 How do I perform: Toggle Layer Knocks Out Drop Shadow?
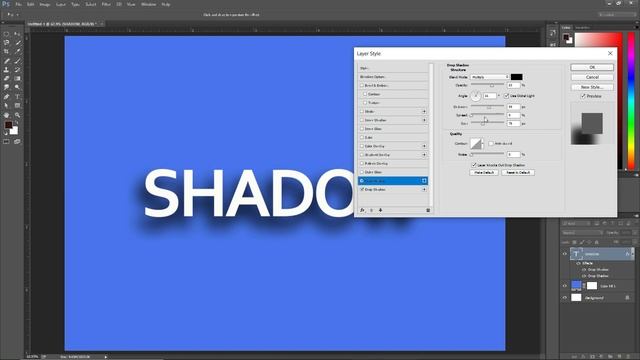(474, 165)
